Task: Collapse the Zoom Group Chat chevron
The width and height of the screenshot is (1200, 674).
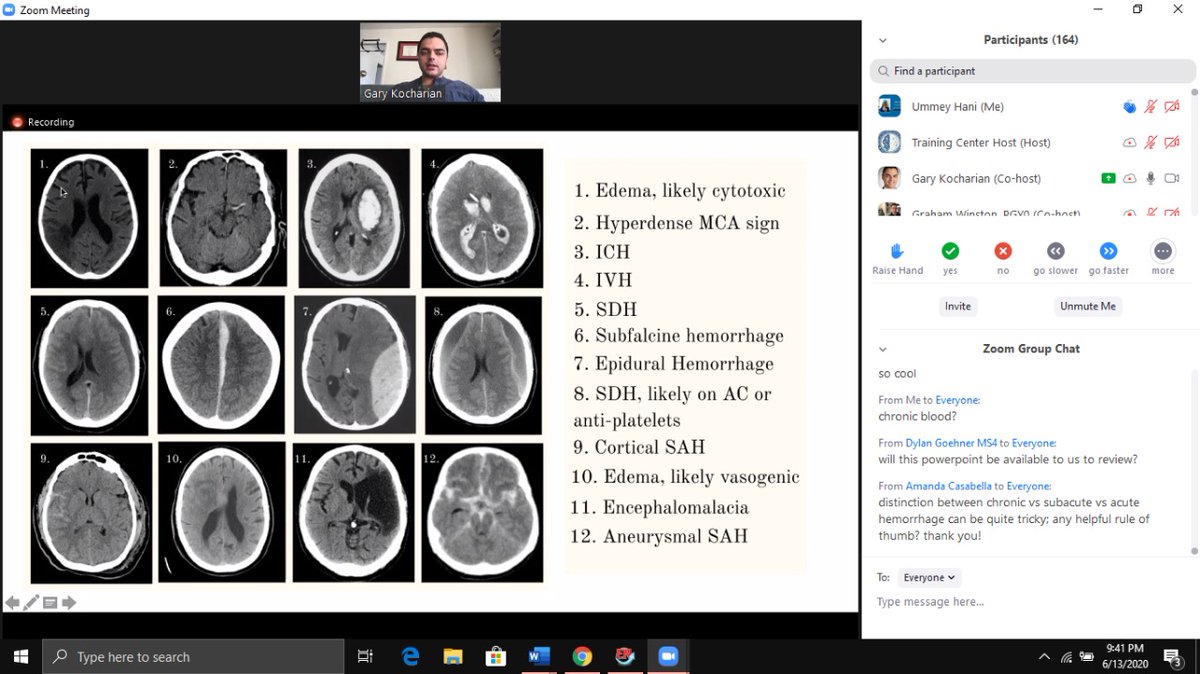Action: [x=883, y=349]
